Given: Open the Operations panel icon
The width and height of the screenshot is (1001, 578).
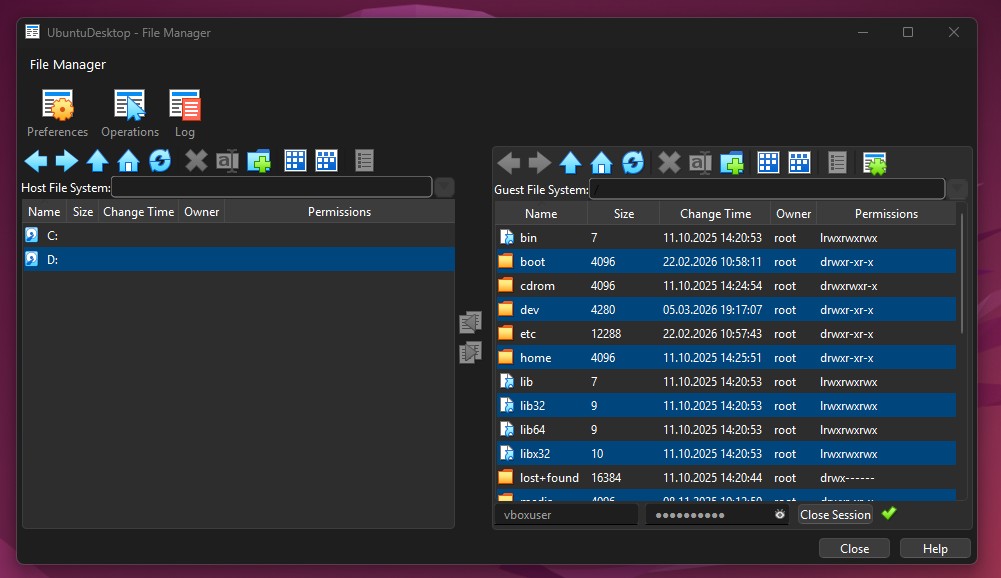Looking at the screenshot, I should [x=130, y=110].
